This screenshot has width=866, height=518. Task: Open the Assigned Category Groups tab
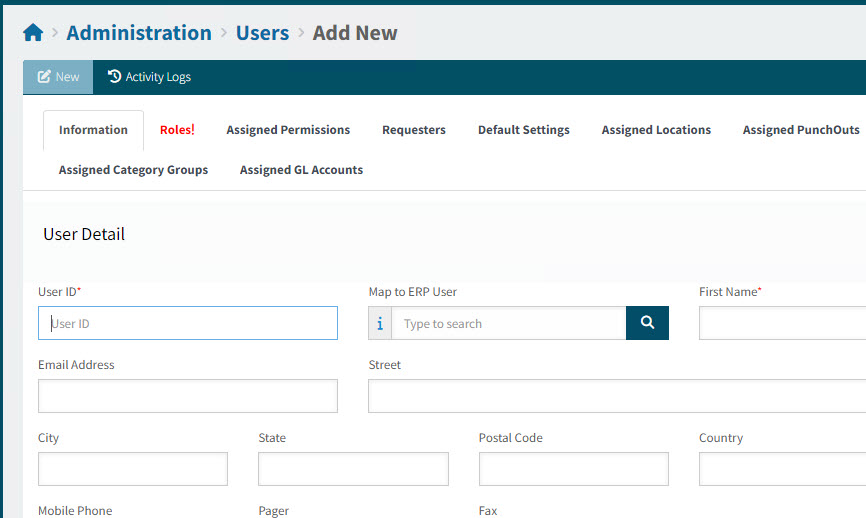(133, 170)
